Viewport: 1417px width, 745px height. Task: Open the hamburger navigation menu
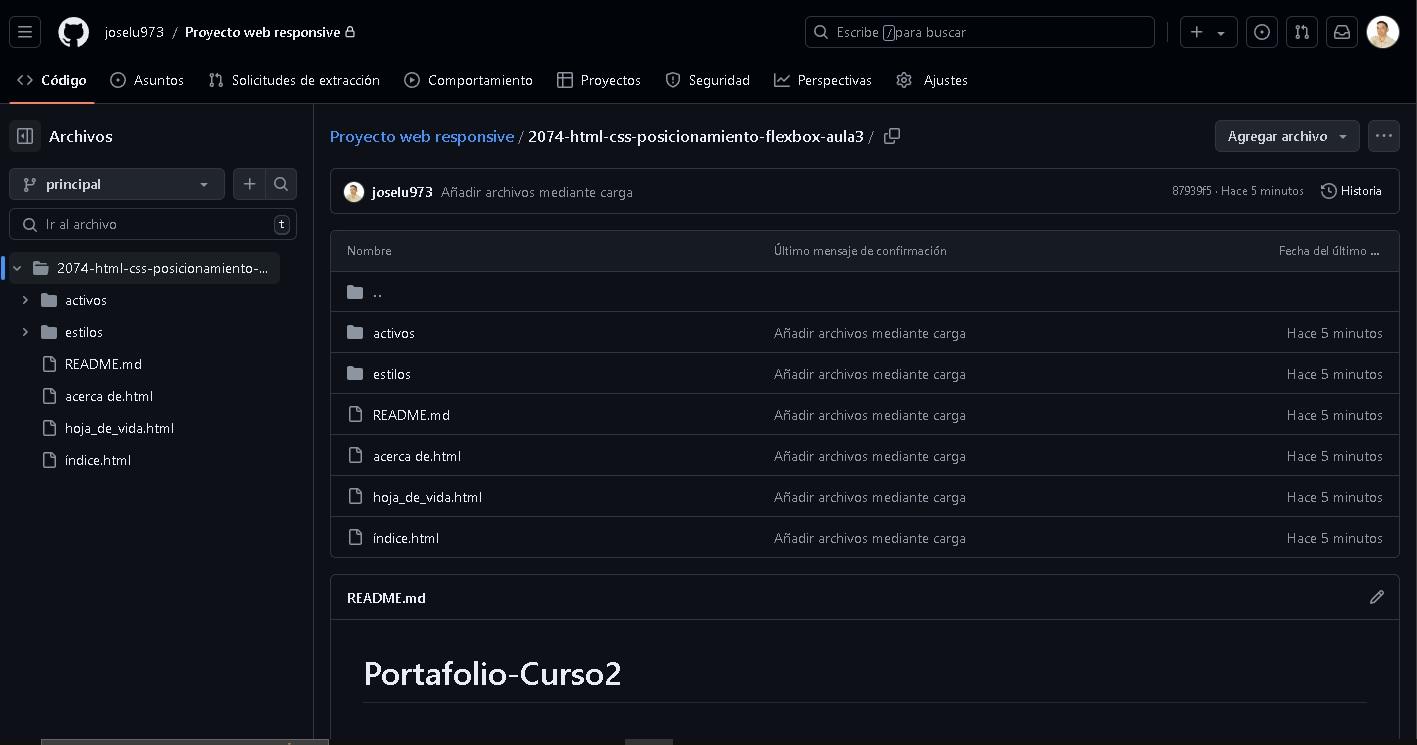click(25, 32)
